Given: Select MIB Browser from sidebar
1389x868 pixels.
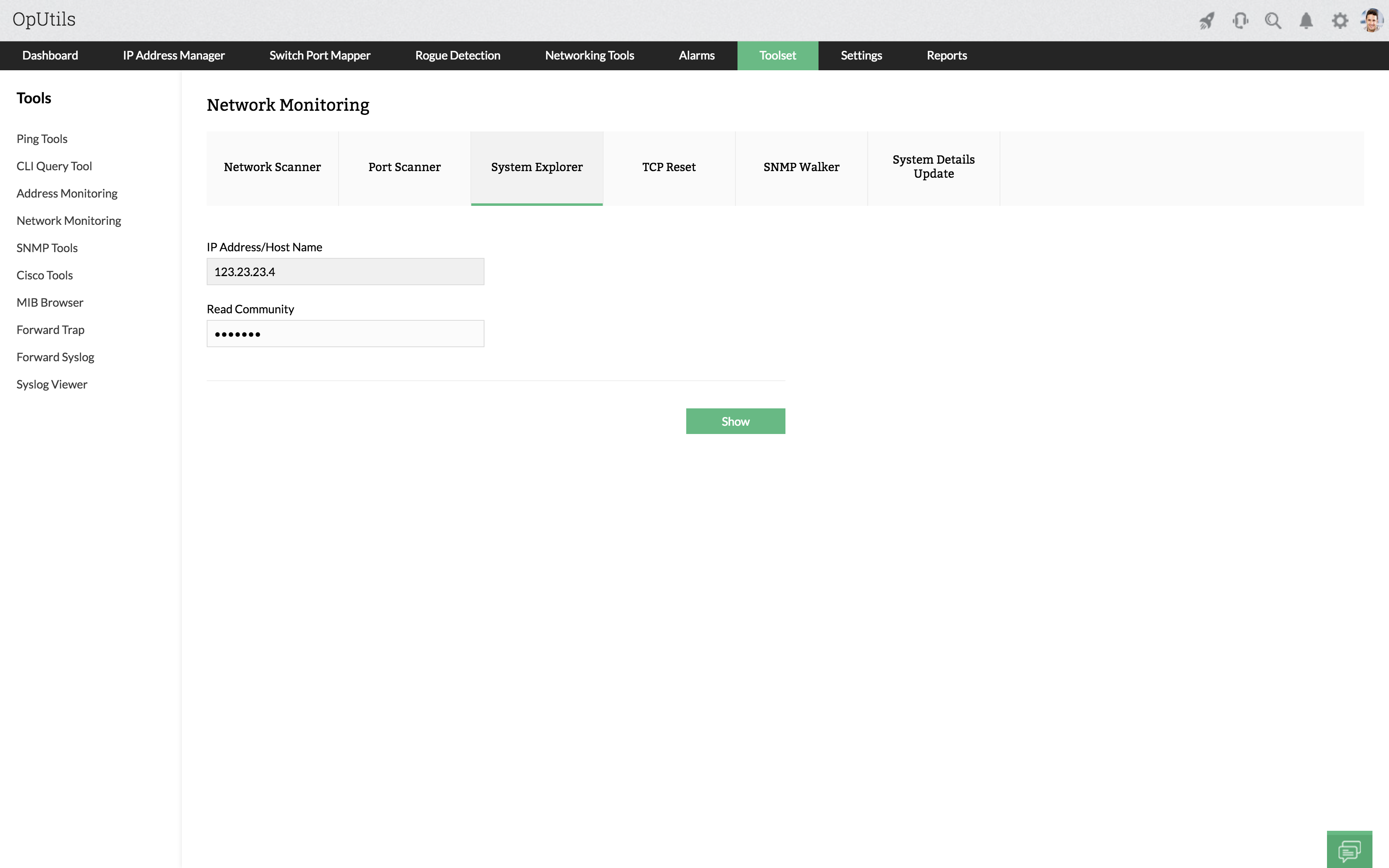Looking at the screenshot, I should click(x=50, y=303).
